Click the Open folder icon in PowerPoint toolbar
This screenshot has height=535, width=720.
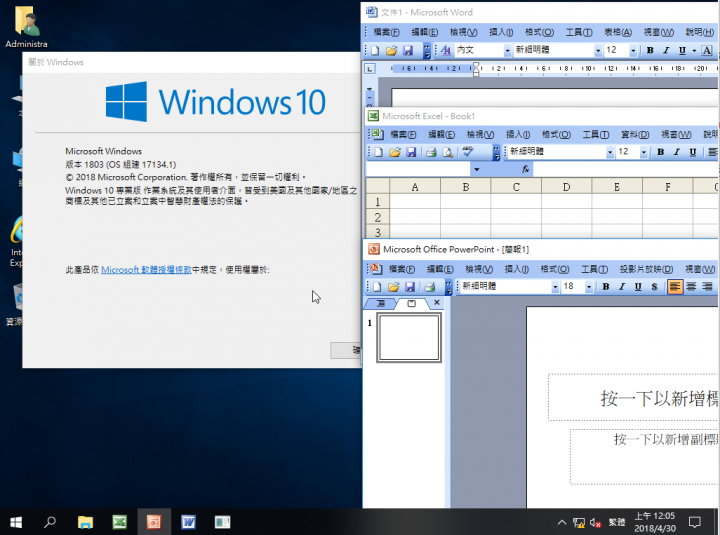(394, 287)
